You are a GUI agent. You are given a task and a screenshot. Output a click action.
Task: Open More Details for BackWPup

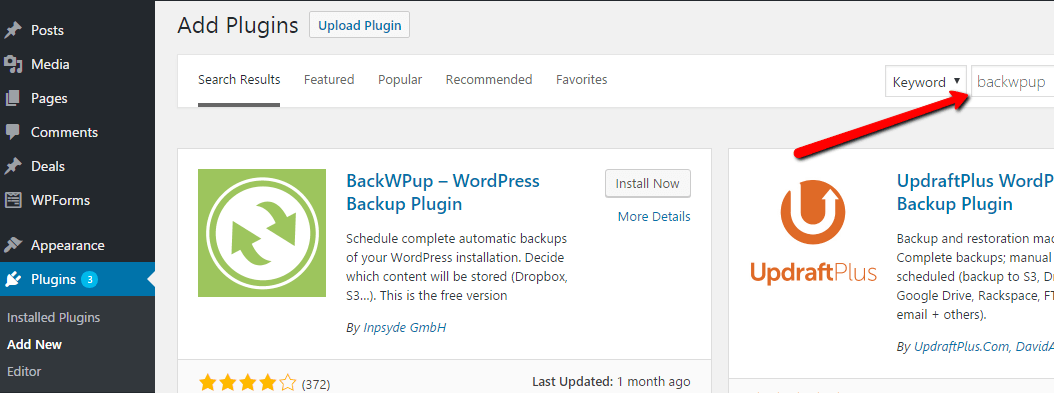[x=654, y=216]
